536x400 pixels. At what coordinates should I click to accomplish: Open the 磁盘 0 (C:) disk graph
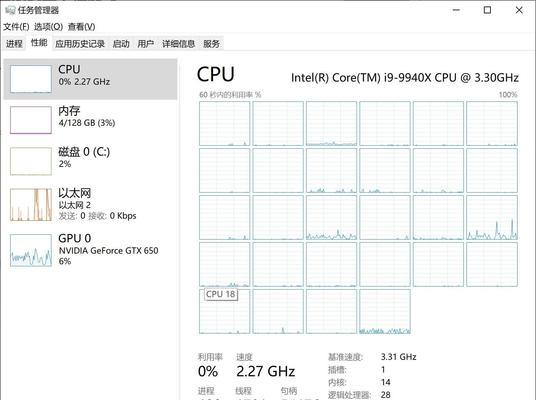pos(31,161)
